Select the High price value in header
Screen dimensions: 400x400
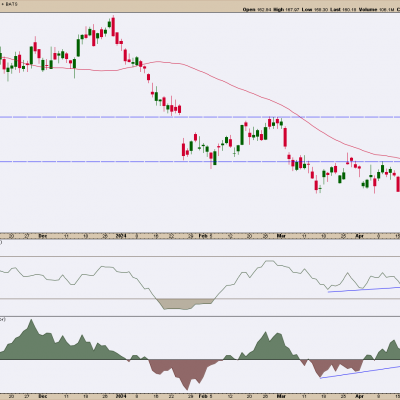pos(293,10)
